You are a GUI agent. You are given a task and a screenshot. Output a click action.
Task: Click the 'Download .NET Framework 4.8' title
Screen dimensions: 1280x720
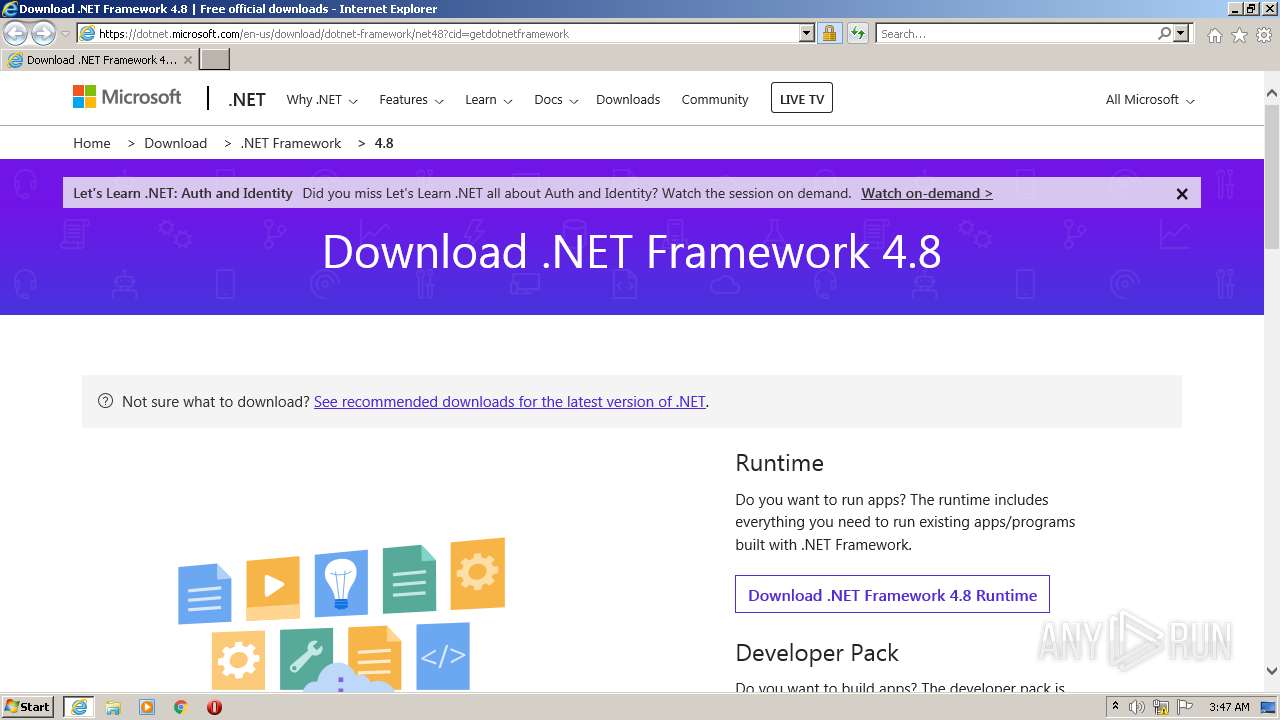tap(632, 252)
